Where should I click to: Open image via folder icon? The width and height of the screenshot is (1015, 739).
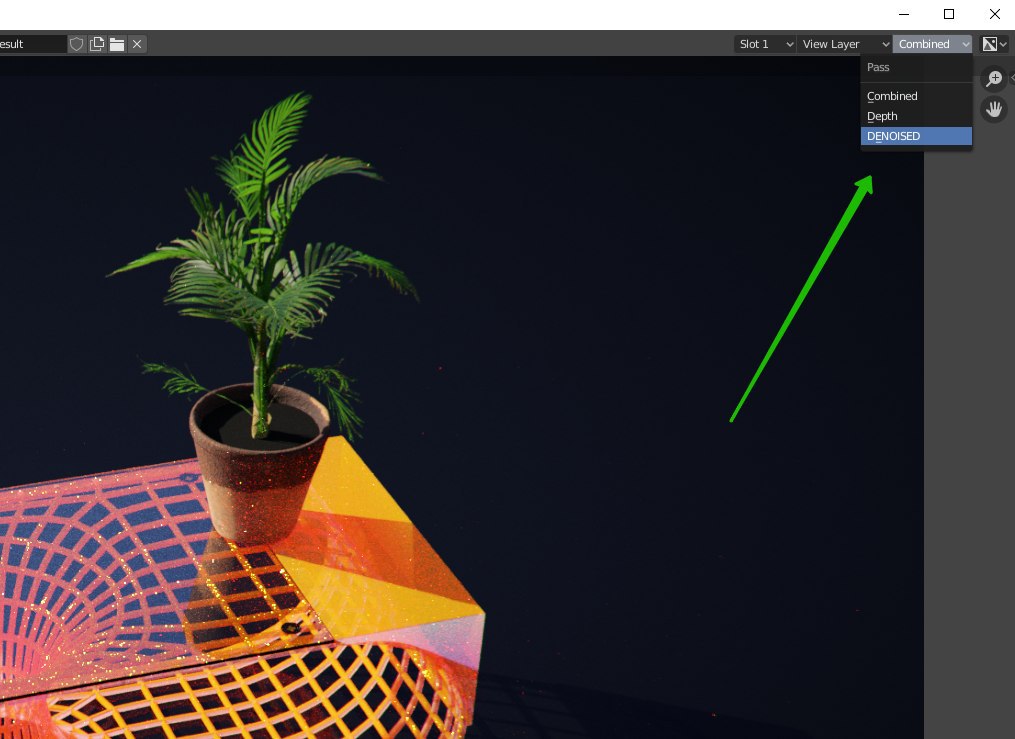click(117, 44)
